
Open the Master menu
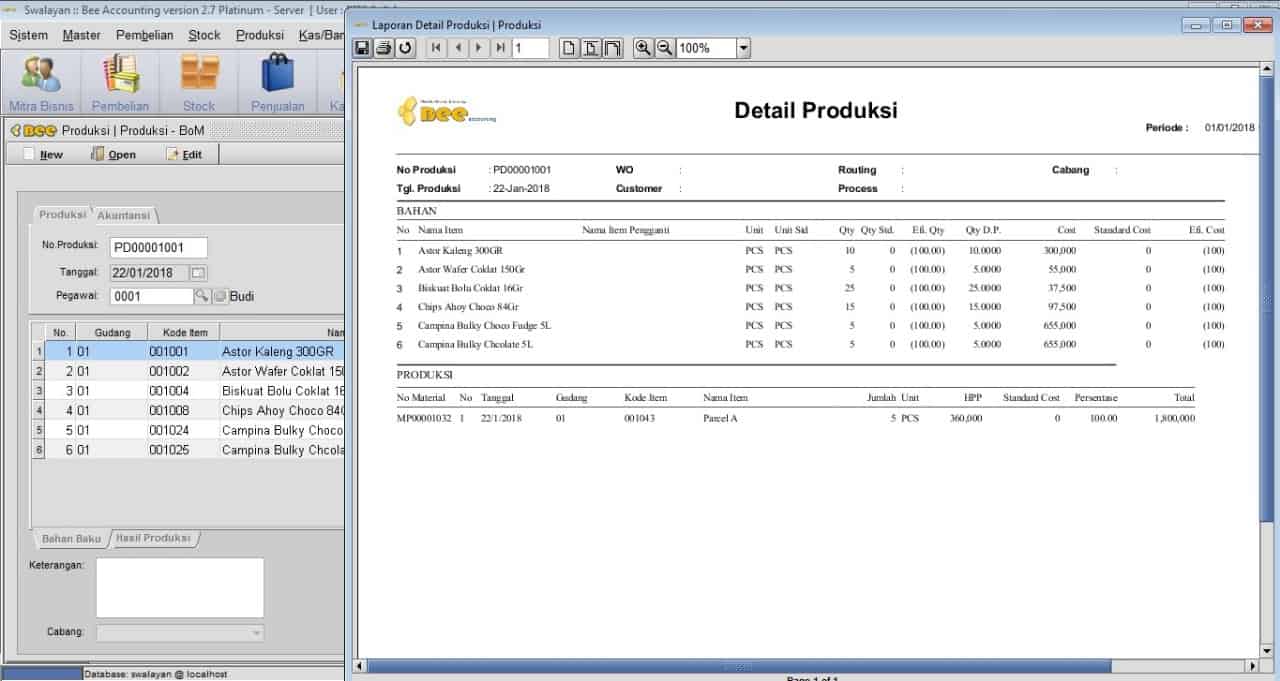click(x=81, y=35)
